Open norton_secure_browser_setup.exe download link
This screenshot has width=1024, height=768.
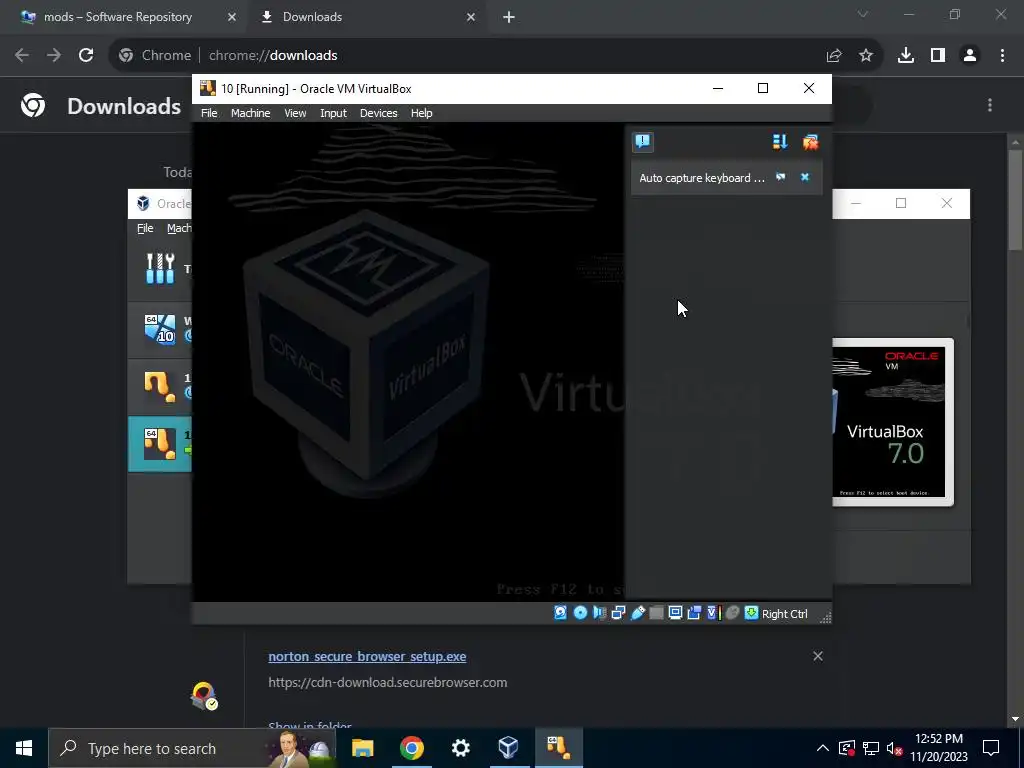tap(367, 656)
